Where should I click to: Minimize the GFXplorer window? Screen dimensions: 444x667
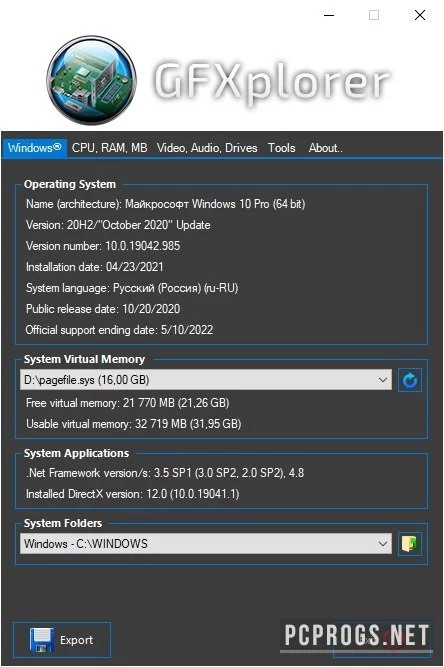coord(329,15)
